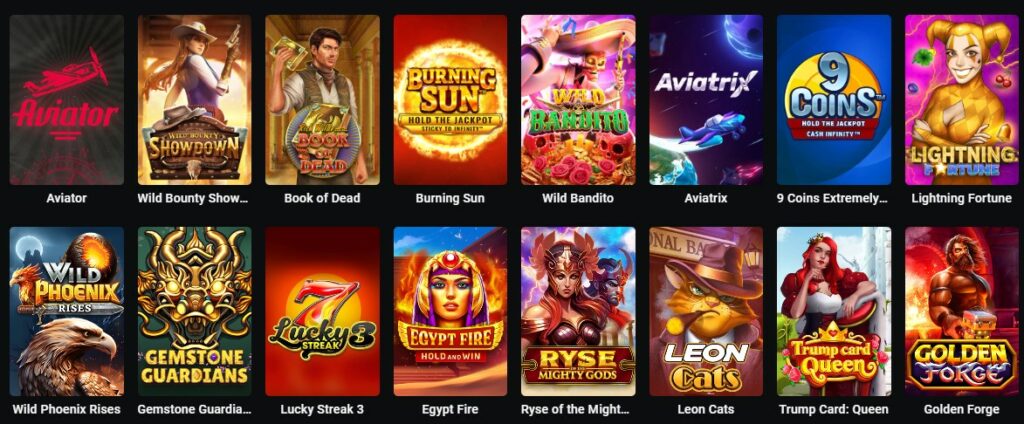Image resolution: width=1024 pixels, height=424 pixels.
Task: Launch the Aviatrix game tile
Action: [x=706, y=100]
